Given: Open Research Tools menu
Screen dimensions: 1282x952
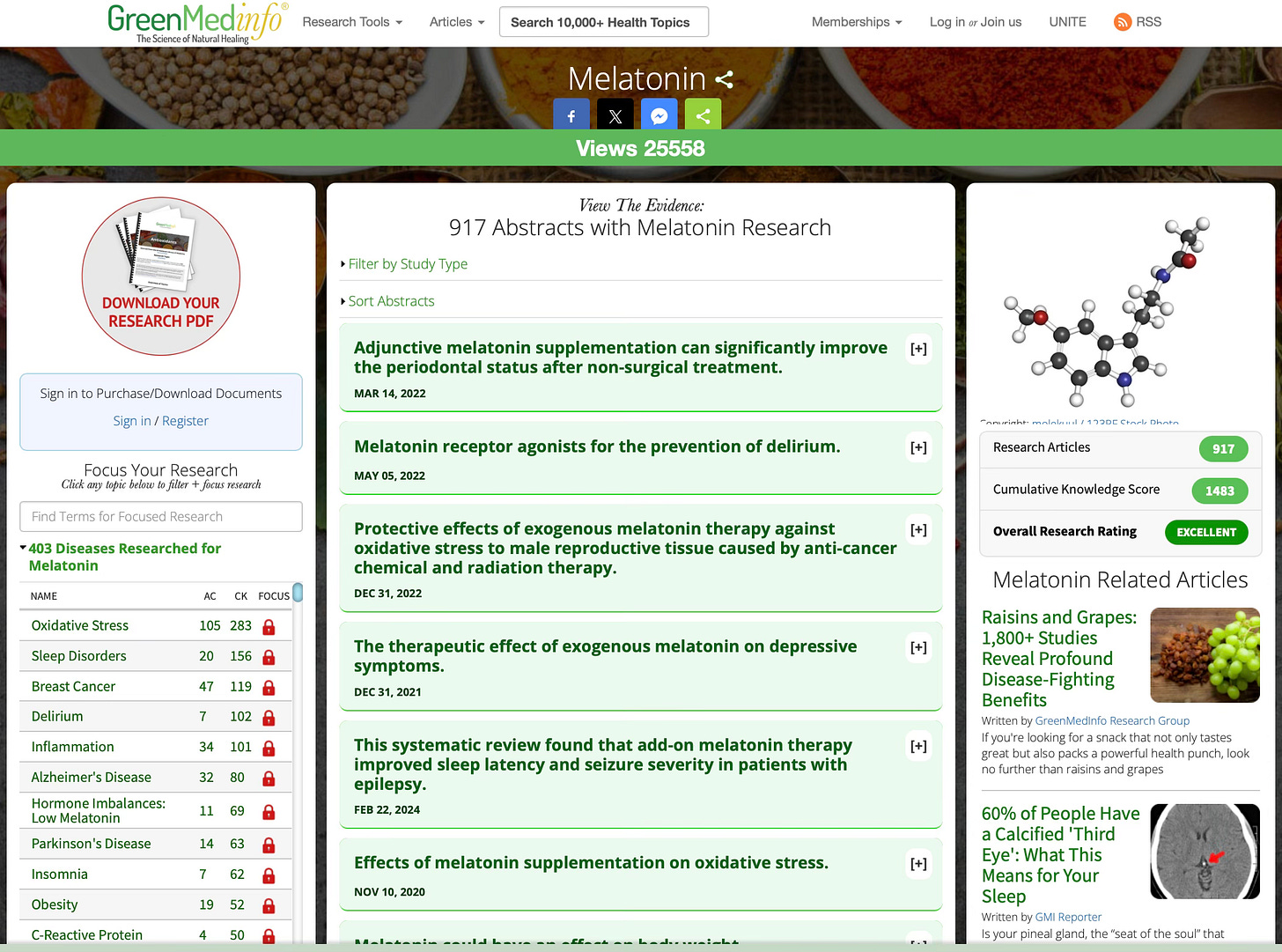Looking at the screenshot, I should [x=352, y=22].
